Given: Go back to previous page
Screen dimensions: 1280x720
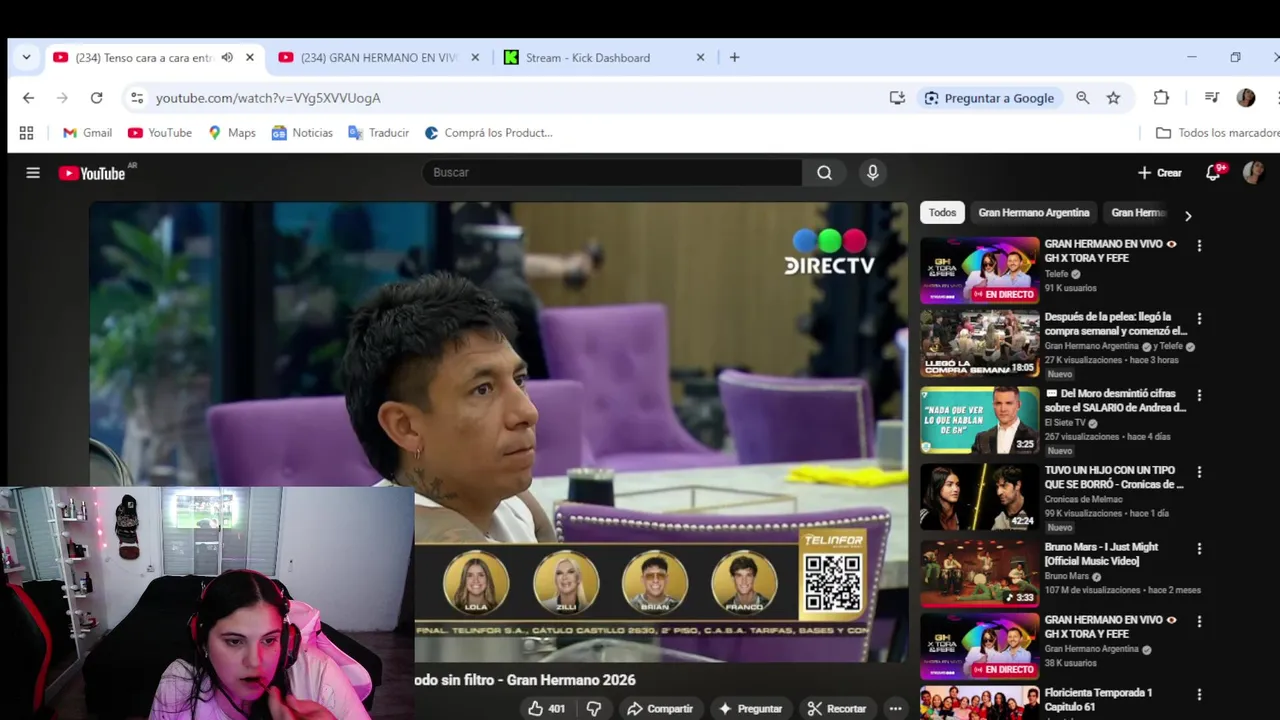Looking at the screenshot, I should click(x=28, y=97).
